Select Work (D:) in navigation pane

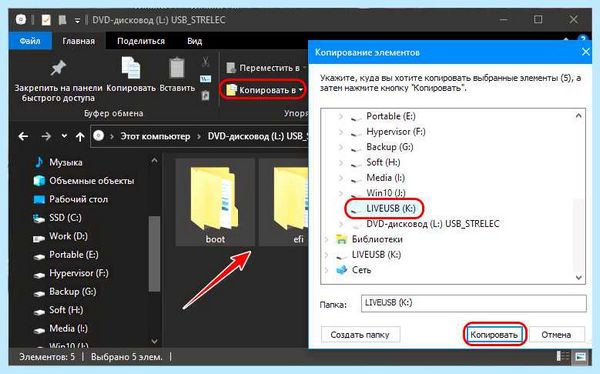(68, 236)
